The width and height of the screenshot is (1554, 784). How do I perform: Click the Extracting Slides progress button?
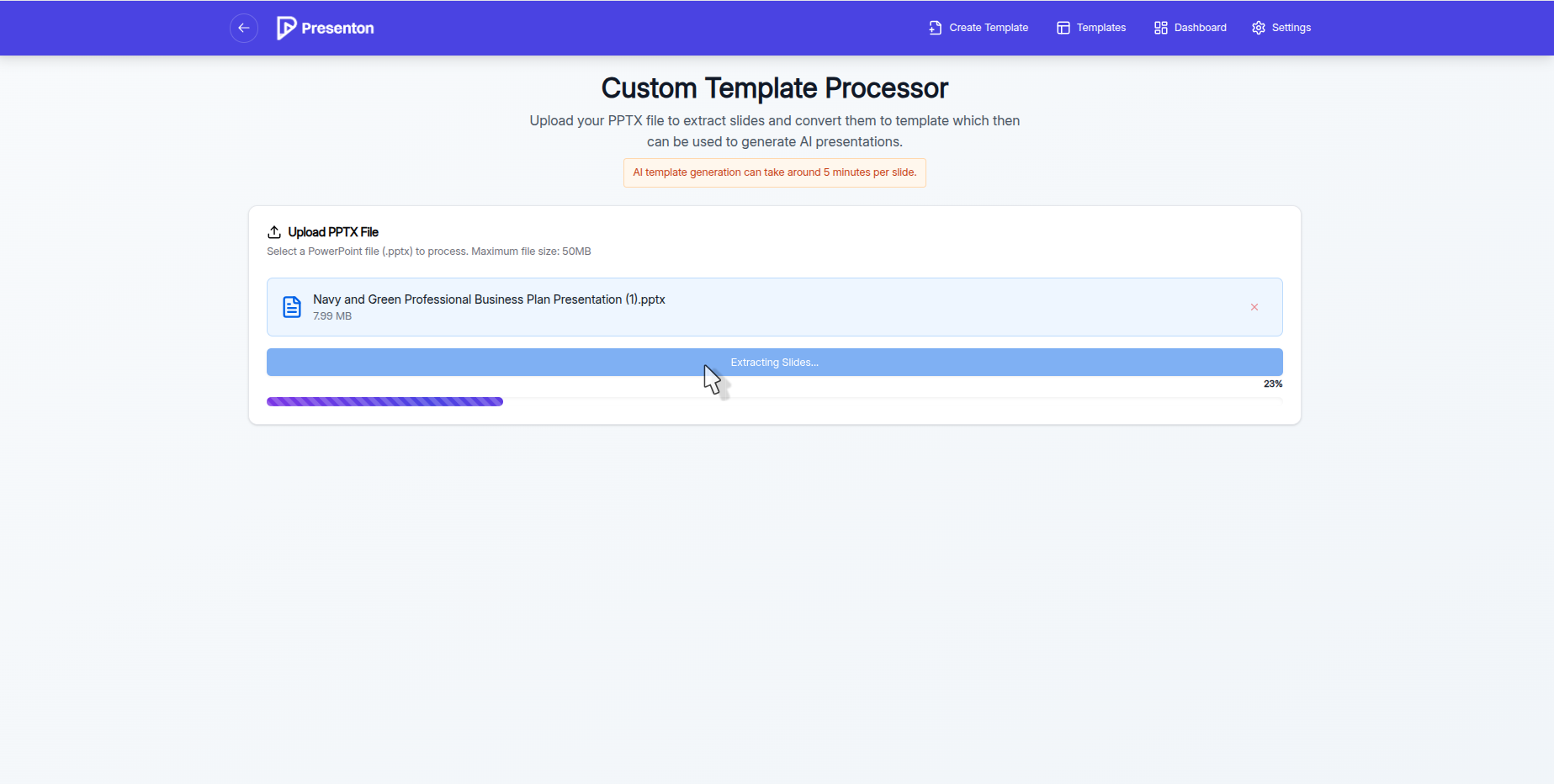(x=774, y=362)
